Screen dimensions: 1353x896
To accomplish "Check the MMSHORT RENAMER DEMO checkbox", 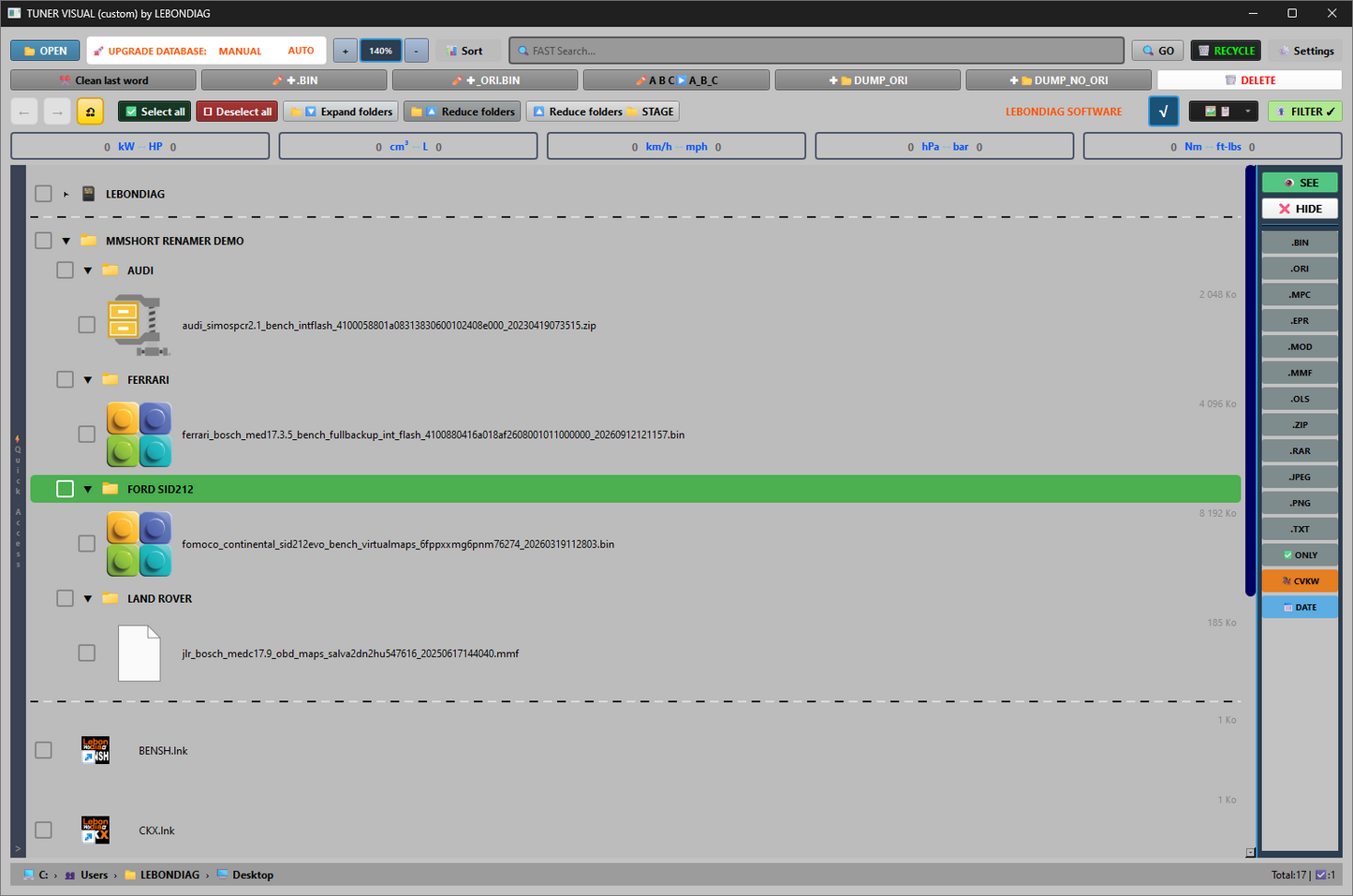I will click(43, 241).
